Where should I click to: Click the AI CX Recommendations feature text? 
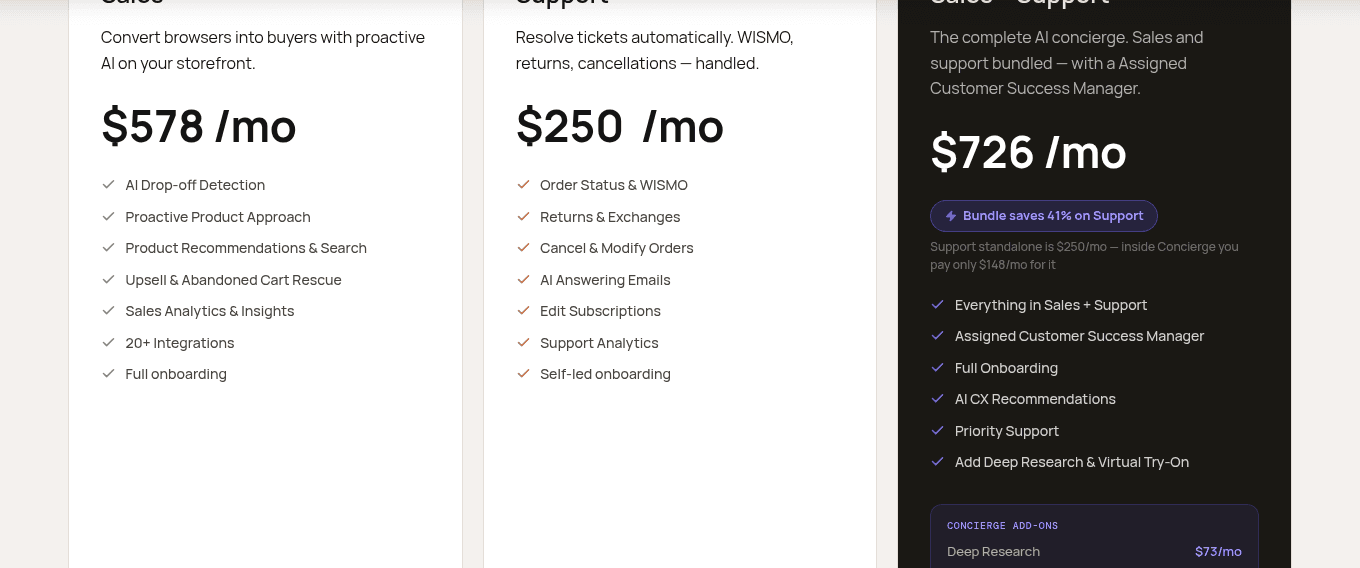pyautogui.click(x=1035, y=399)
